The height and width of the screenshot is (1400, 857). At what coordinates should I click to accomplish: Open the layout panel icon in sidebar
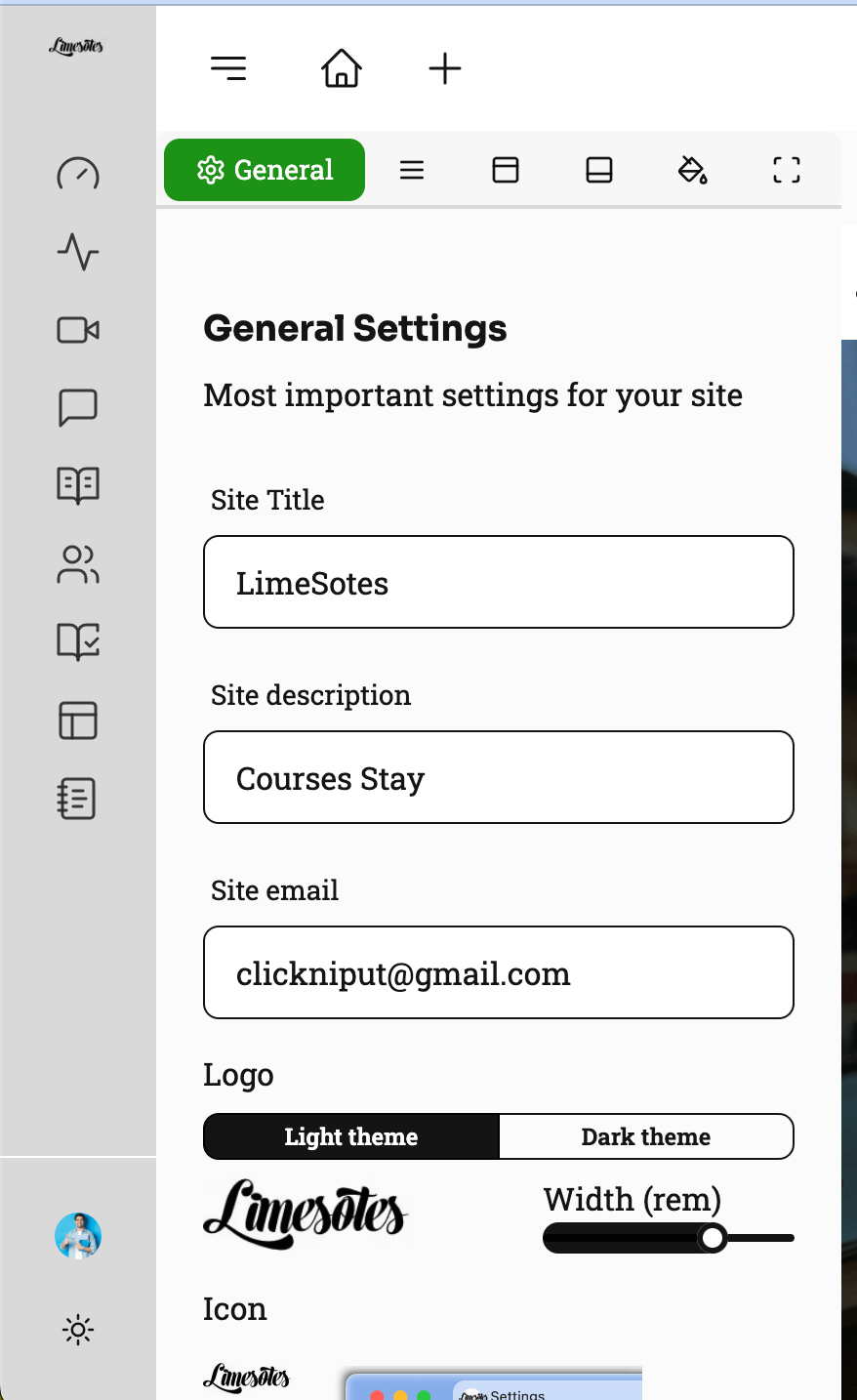point(78,721)
